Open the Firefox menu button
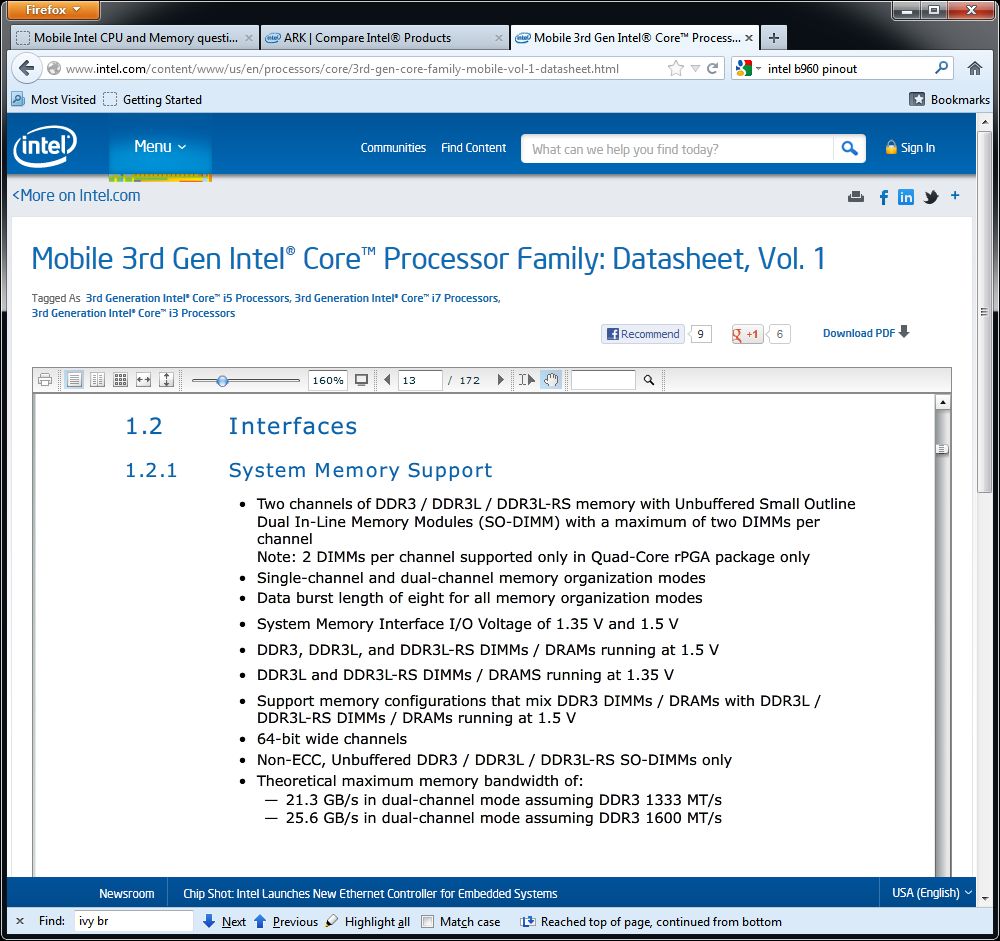 [x=54, y=10]
